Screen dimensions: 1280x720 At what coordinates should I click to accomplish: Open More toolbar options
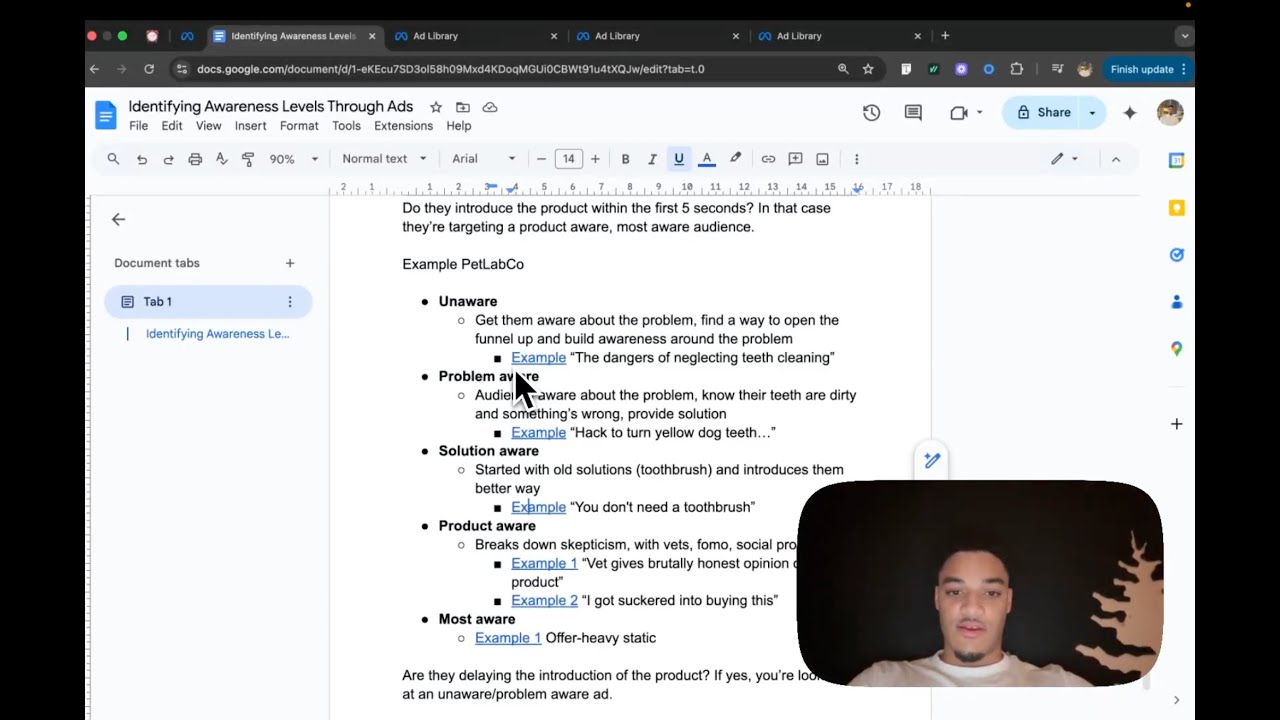(x=856, y=159)
